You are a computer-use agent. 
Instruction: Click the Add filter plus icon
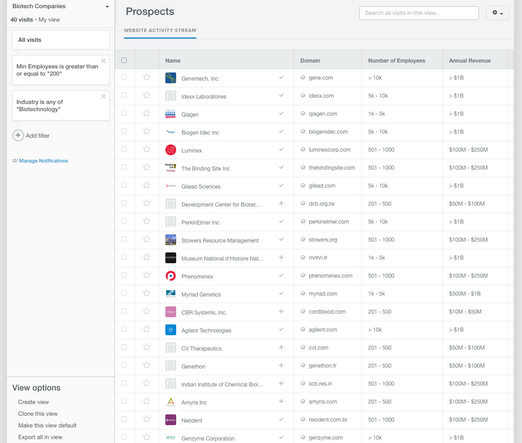click(18, 135)
